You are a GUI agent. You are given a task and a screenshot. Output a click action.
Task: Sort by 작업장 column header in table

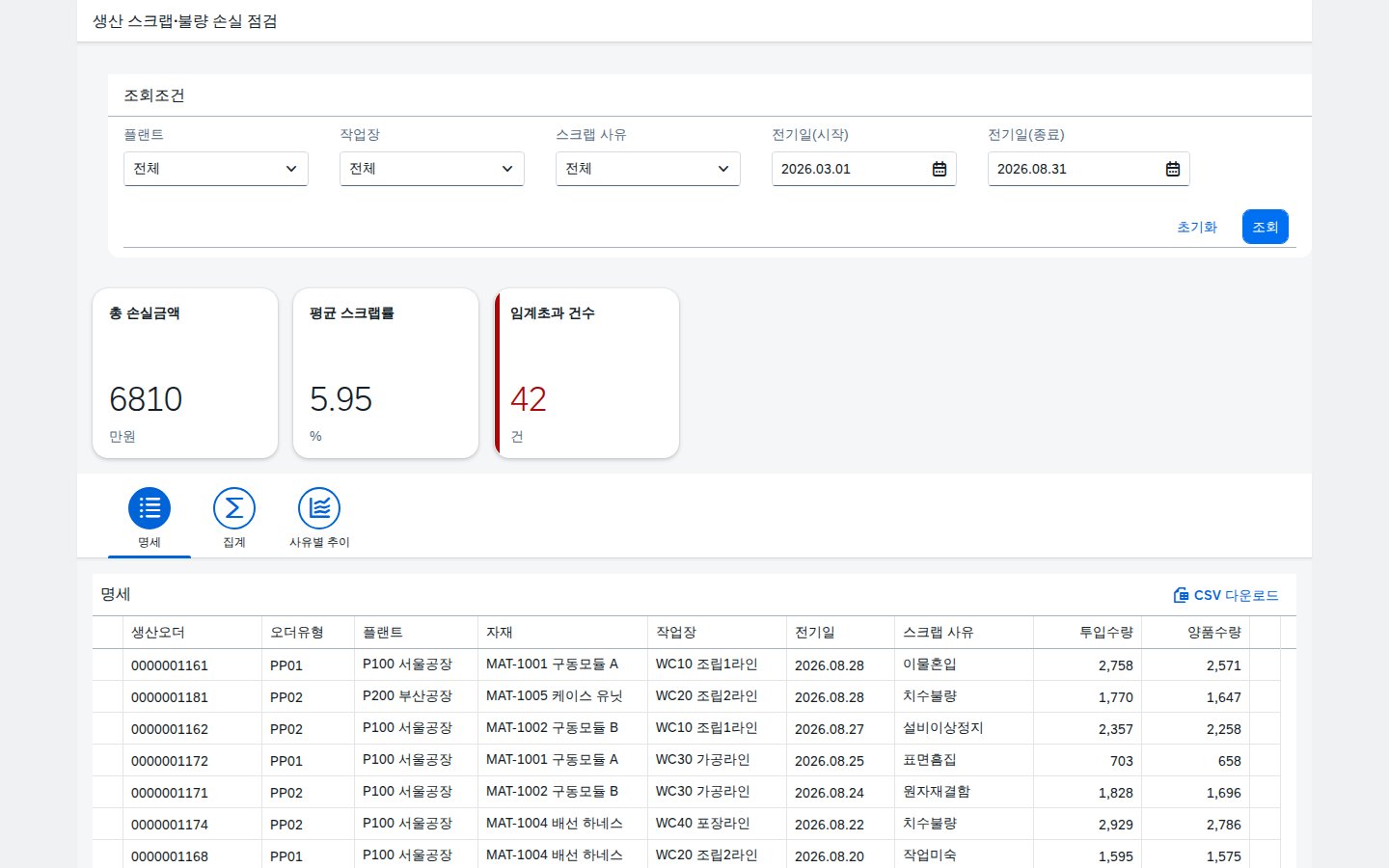pos(718,633)
